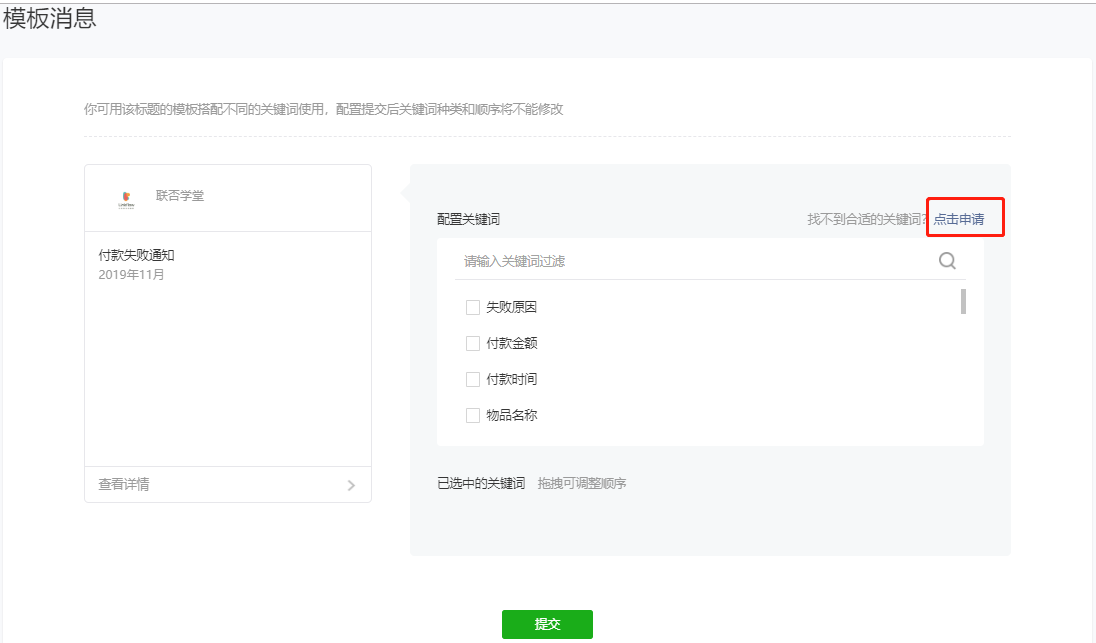Click the keyword list scrollbar thumb
The image size is (1096, 643).
click(963, 302)
